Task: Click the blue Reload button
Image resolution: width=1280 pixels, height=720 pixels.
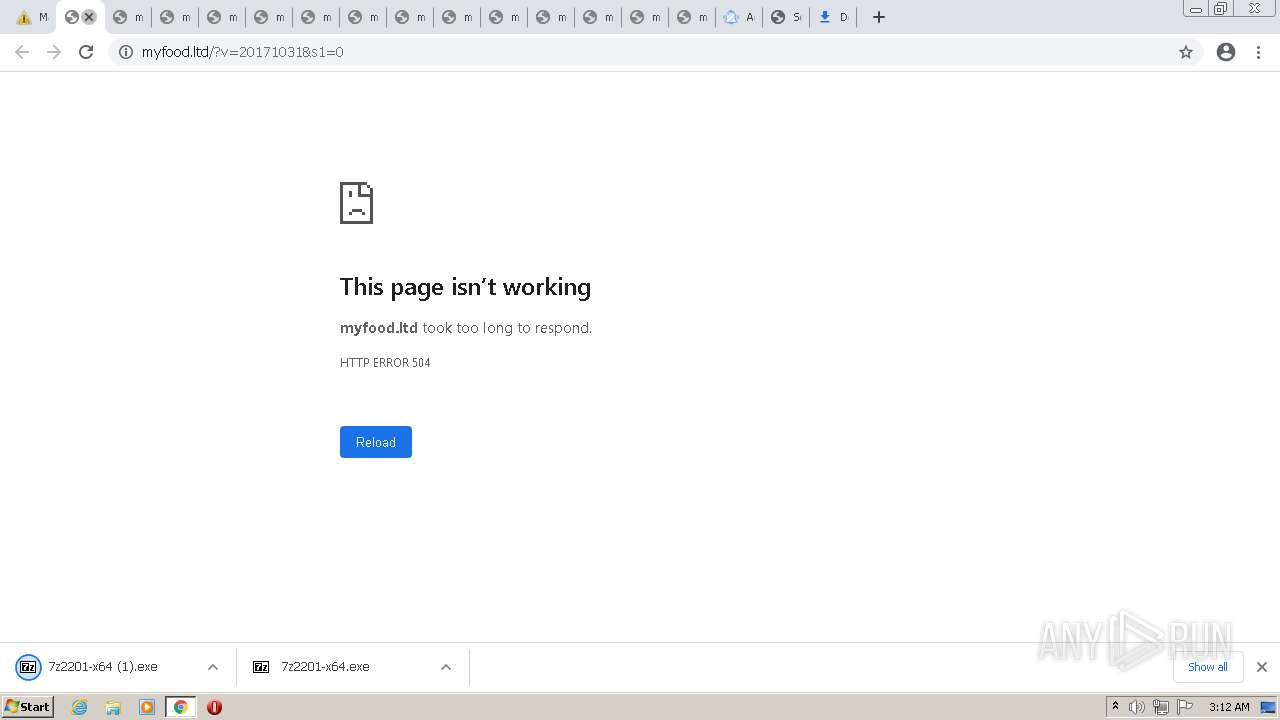Action: pos(376,442)
